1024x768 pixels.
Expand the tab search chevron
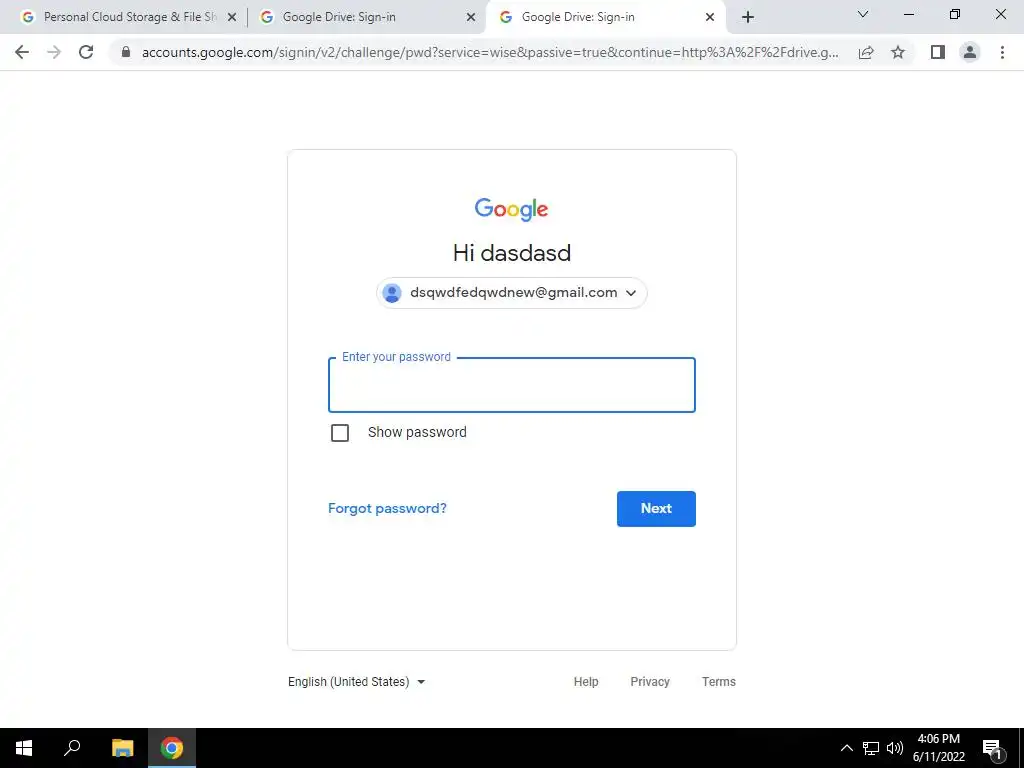coord(863,14)
